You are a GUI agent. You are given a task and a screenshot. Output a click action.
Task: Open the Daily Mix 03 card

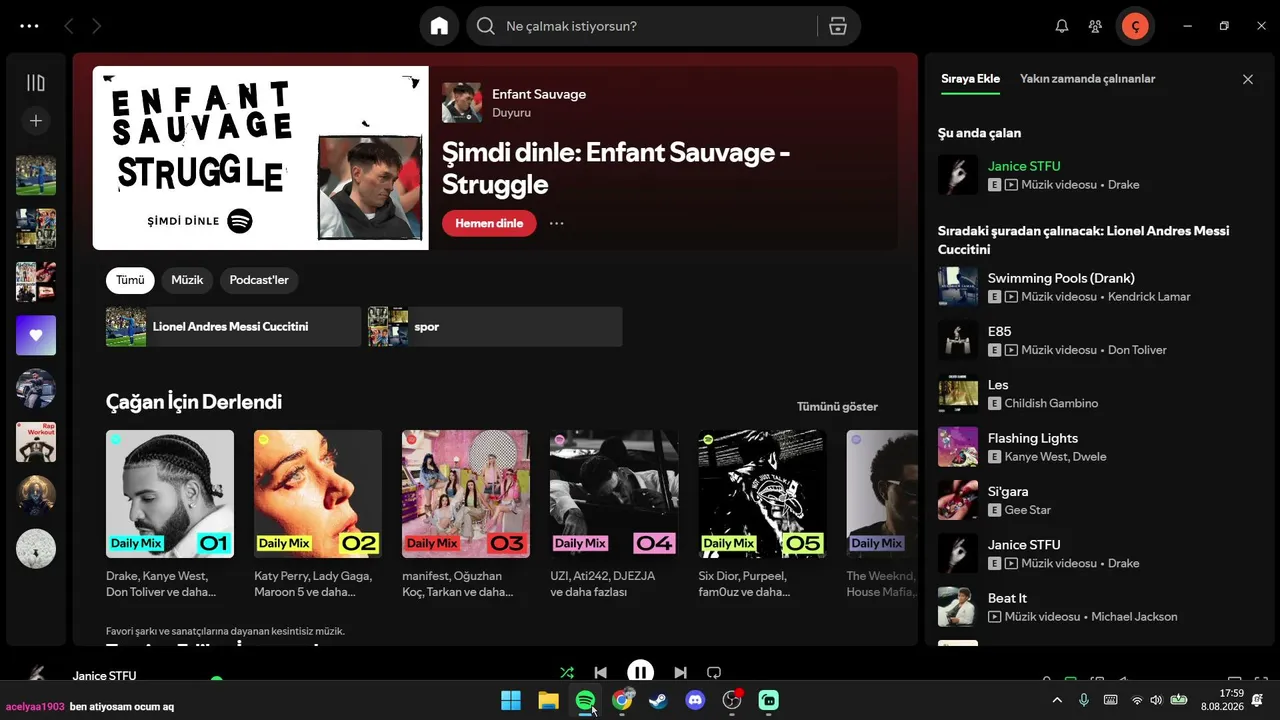click(x=466, y=515)
